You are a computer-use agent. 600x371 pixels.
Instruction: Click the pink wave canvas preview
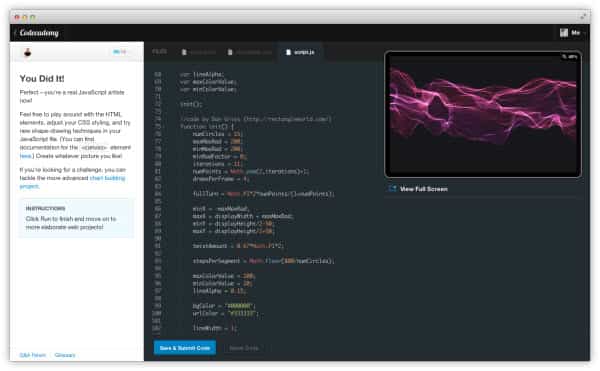click(483, 114)
